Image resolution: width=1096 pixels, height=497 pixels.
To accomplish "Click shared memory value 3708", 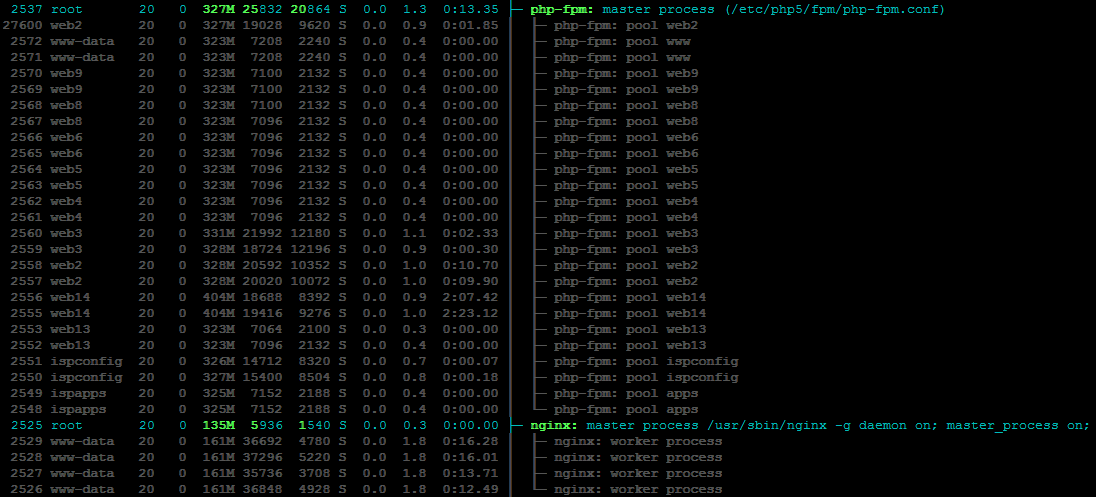I will click(x=315, y=473).
